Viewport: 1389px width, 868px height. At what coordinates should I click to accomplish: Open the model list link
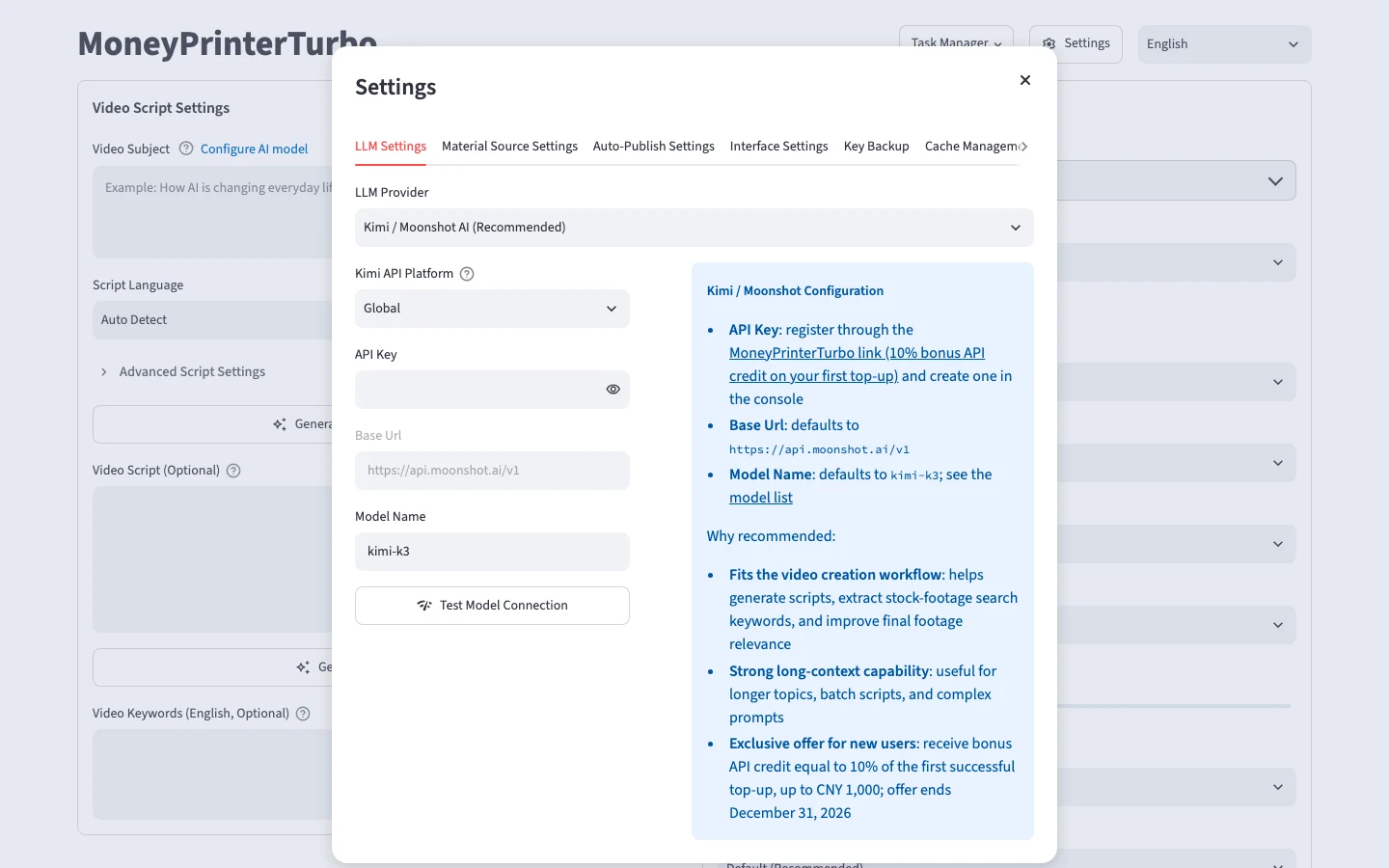[x=761, y=498]
